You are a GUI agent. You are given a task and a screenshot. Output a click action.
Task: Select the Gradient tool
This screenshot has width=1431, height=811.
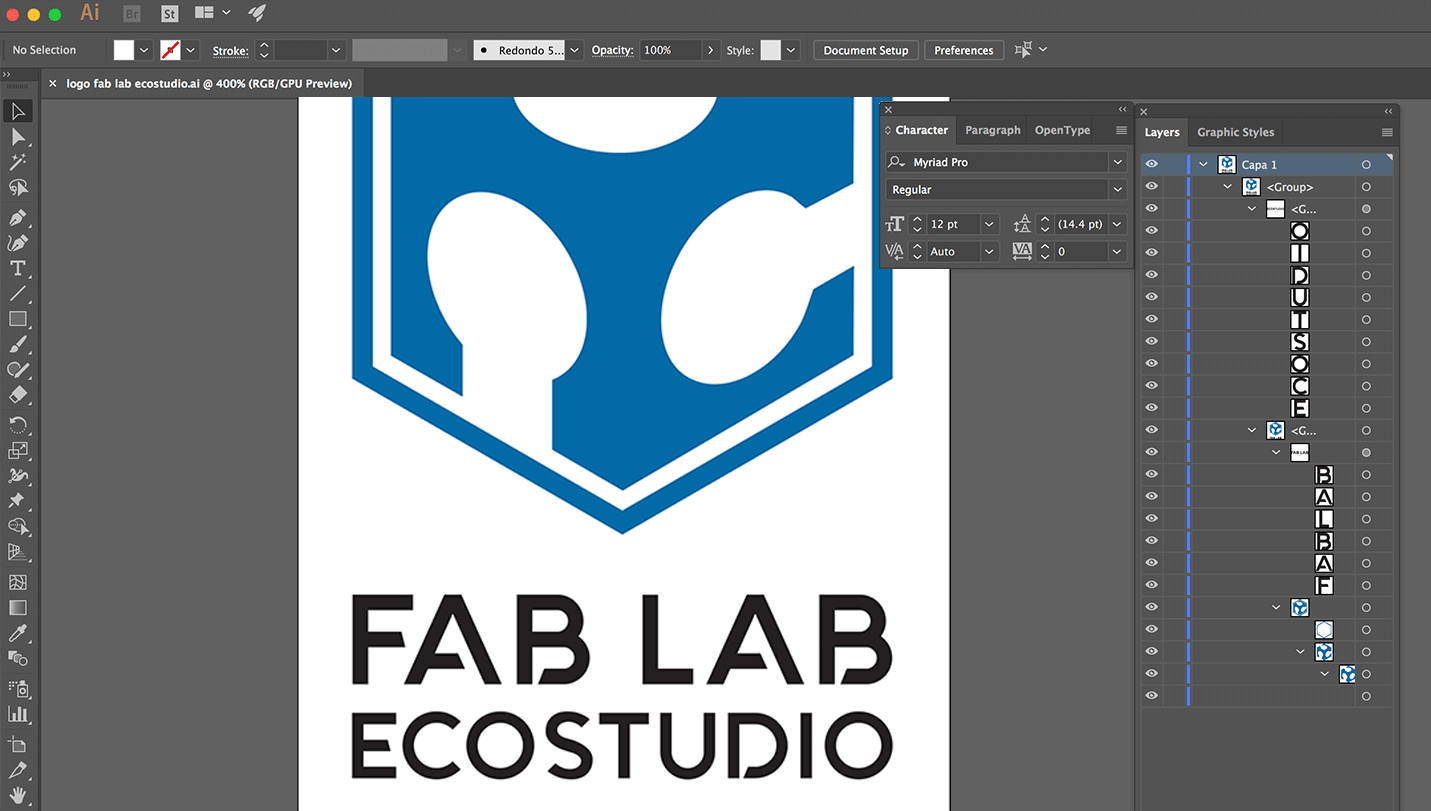coord(17,608)
